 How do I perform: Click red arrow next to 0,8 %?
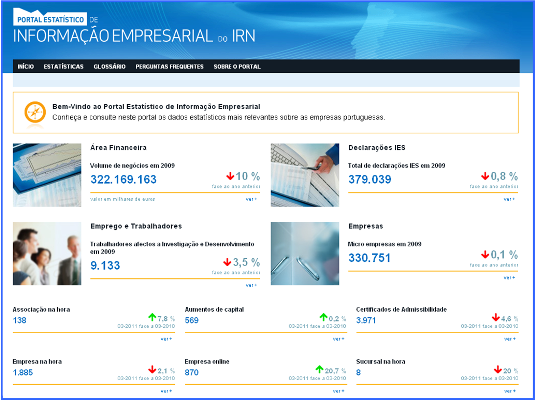485,176
